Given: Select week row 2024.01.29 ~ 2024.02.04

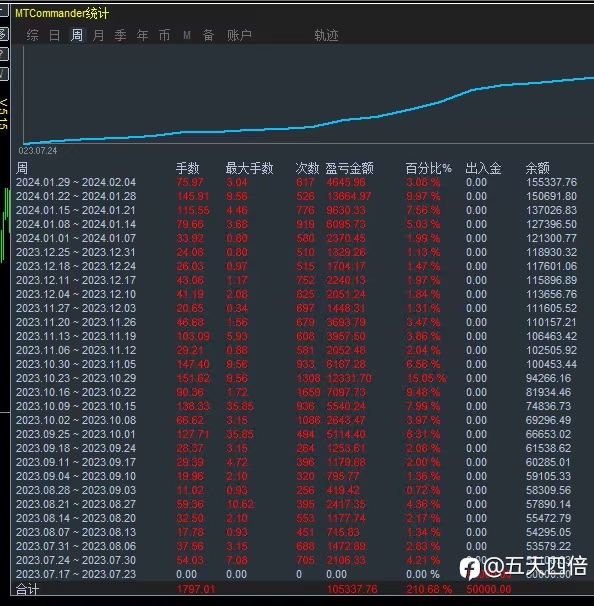Looking at the screenshot, I should pos(296,182).
